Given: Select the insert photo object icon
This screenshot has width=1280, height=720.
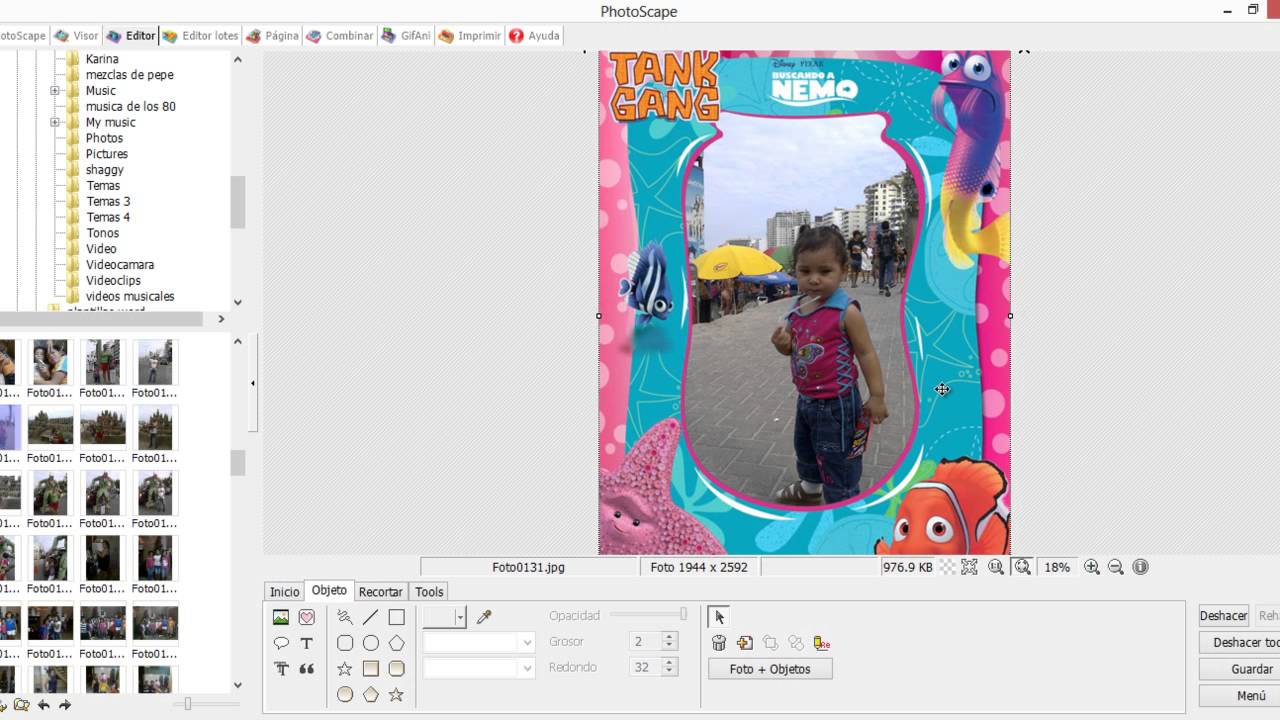Looking at the screenshot, I should 281,617.
